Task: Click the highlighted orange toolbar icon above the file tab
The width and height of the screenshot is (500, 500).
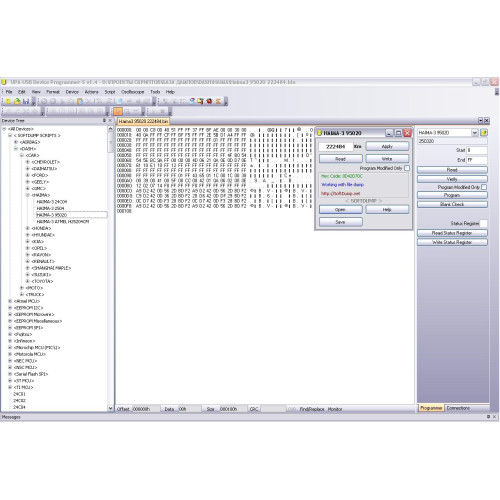Action: pos(118,111)
